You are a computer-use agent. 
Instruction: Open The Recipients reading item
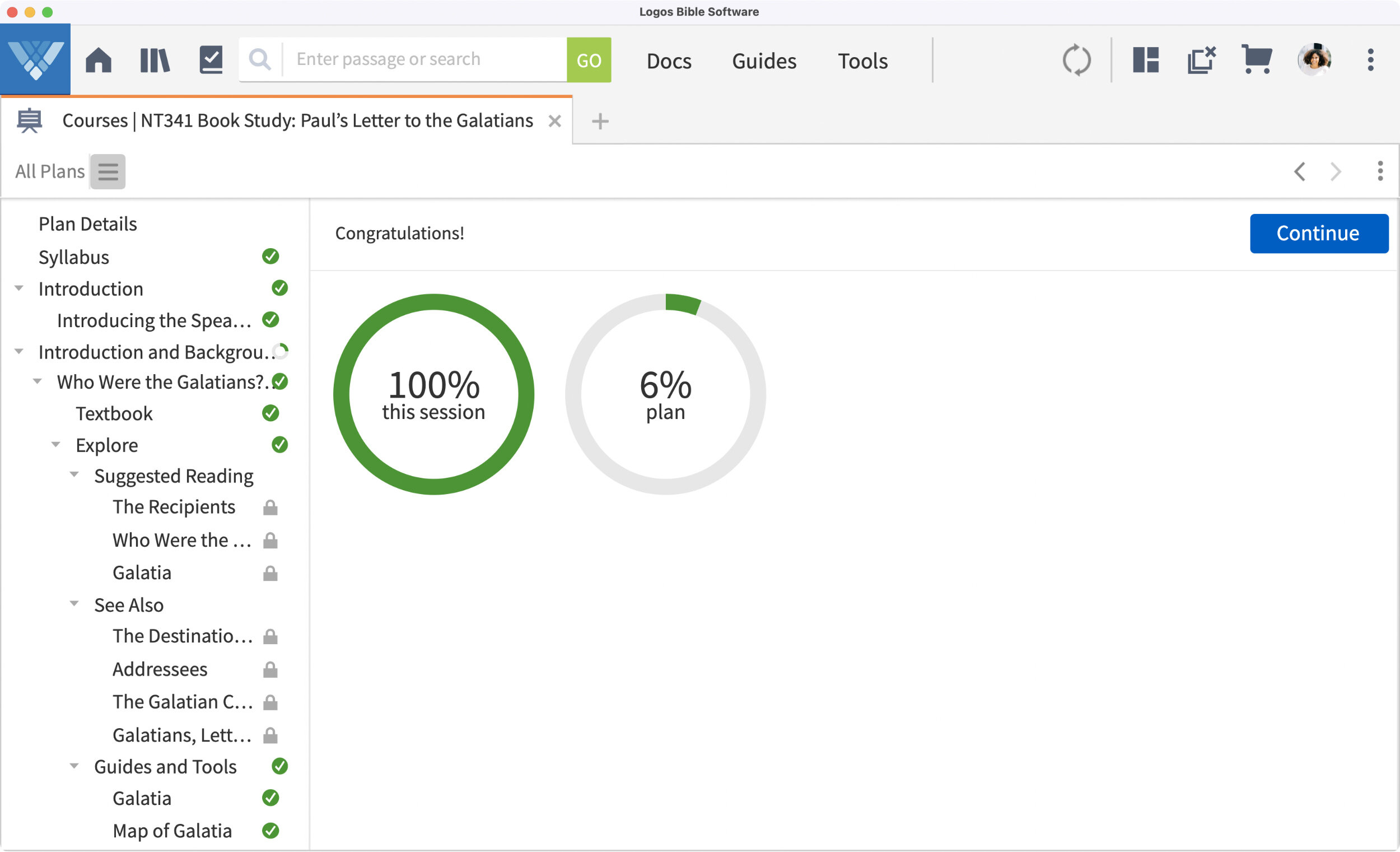tap(174, 507)
